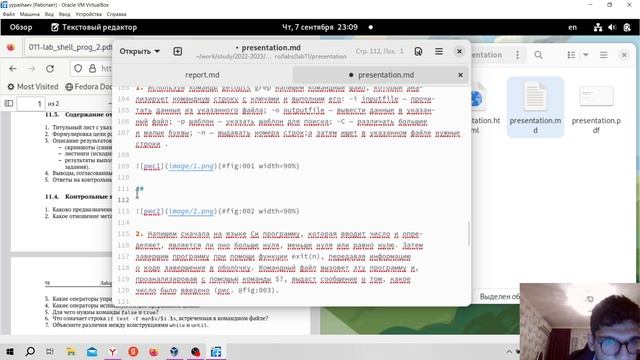640x360 pixels.
Task: Reload the page in Firefox
Action: click(x=50, y=69)
